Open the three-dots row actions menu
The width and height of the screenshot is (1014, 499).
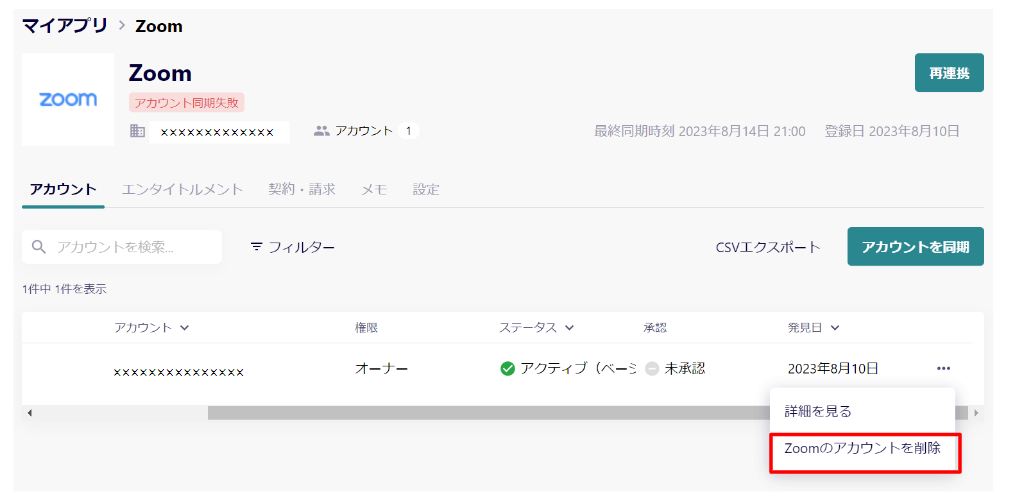[x=944, y=368]
